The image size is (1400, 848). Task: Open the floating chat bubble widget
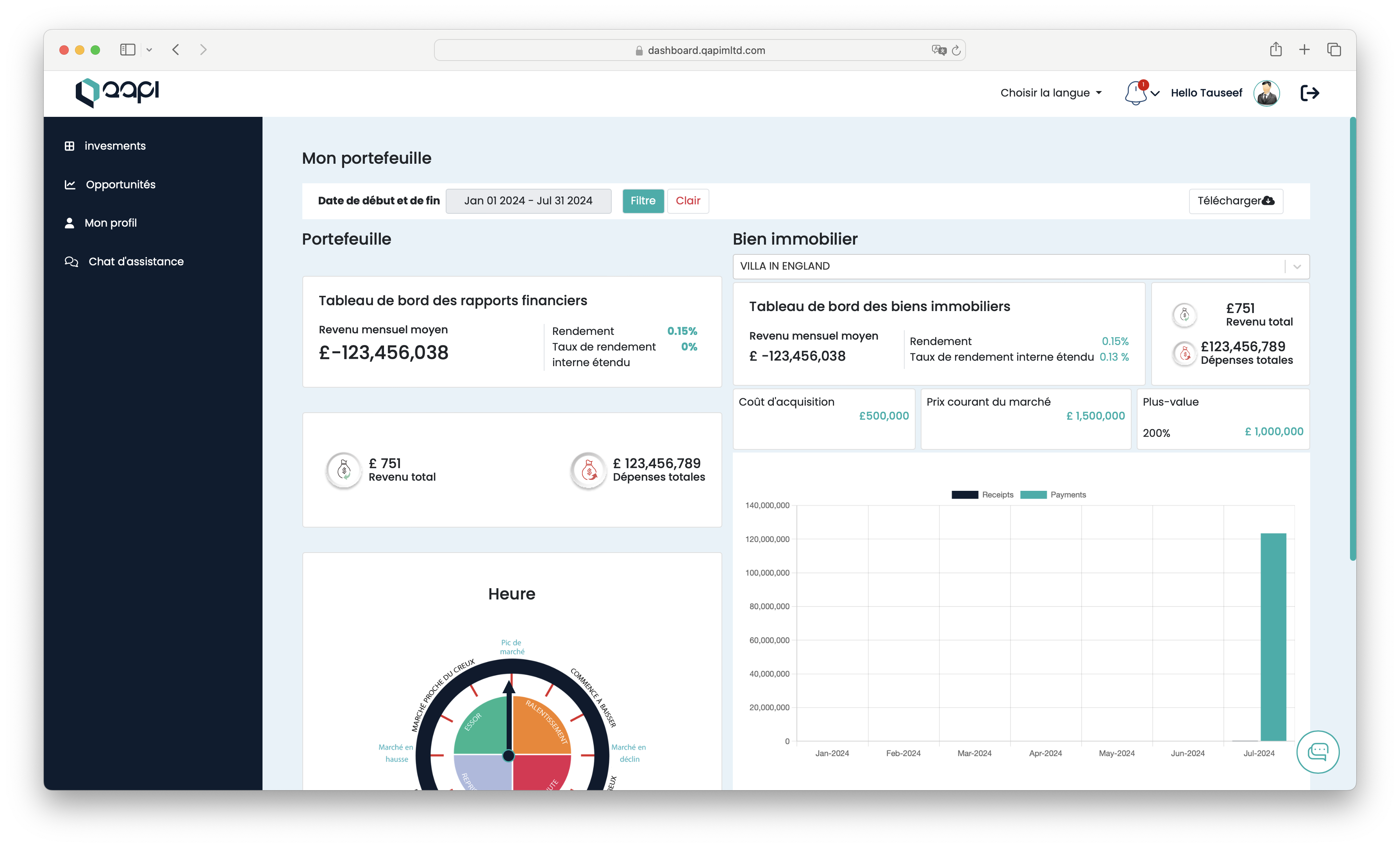click(1319, 751)
